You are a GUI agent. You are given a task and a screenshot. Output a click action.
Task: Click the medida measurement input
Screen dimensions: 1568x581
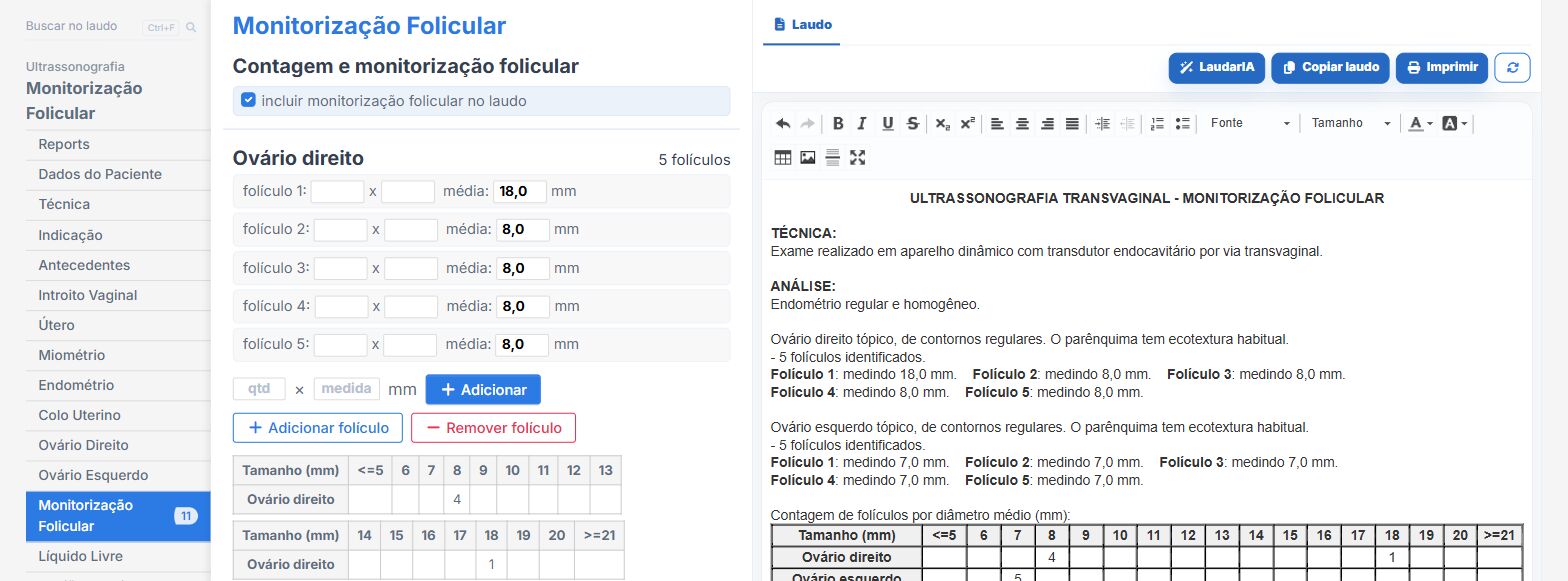coord(347,389)
